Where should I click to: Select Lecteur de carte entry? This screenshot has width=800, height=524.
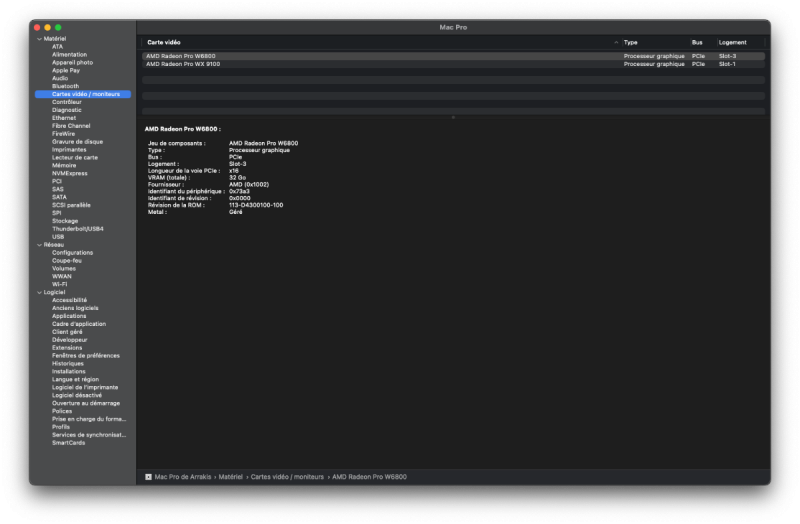pos(74,158)
